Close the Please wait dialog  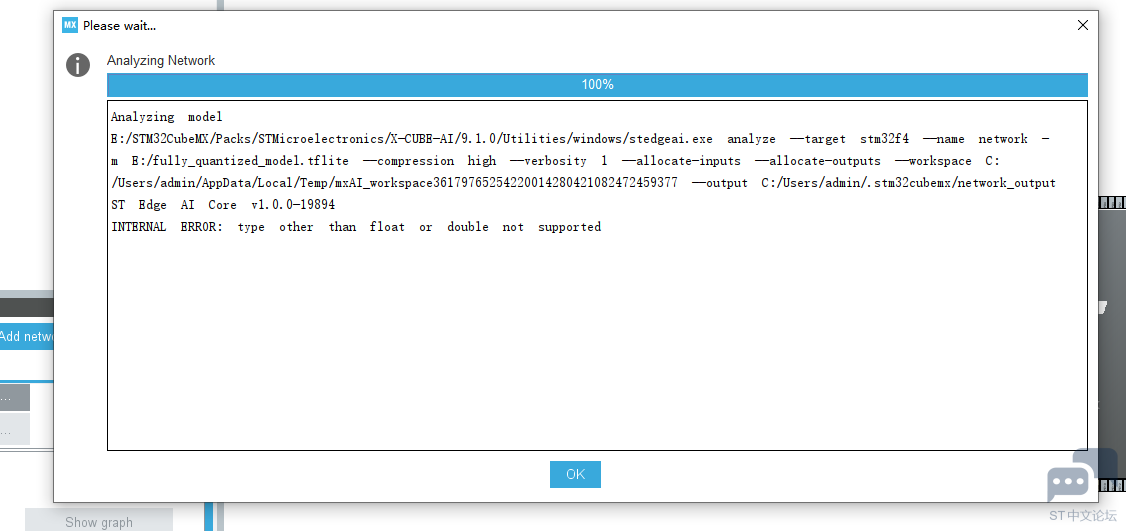[1083, 25]
